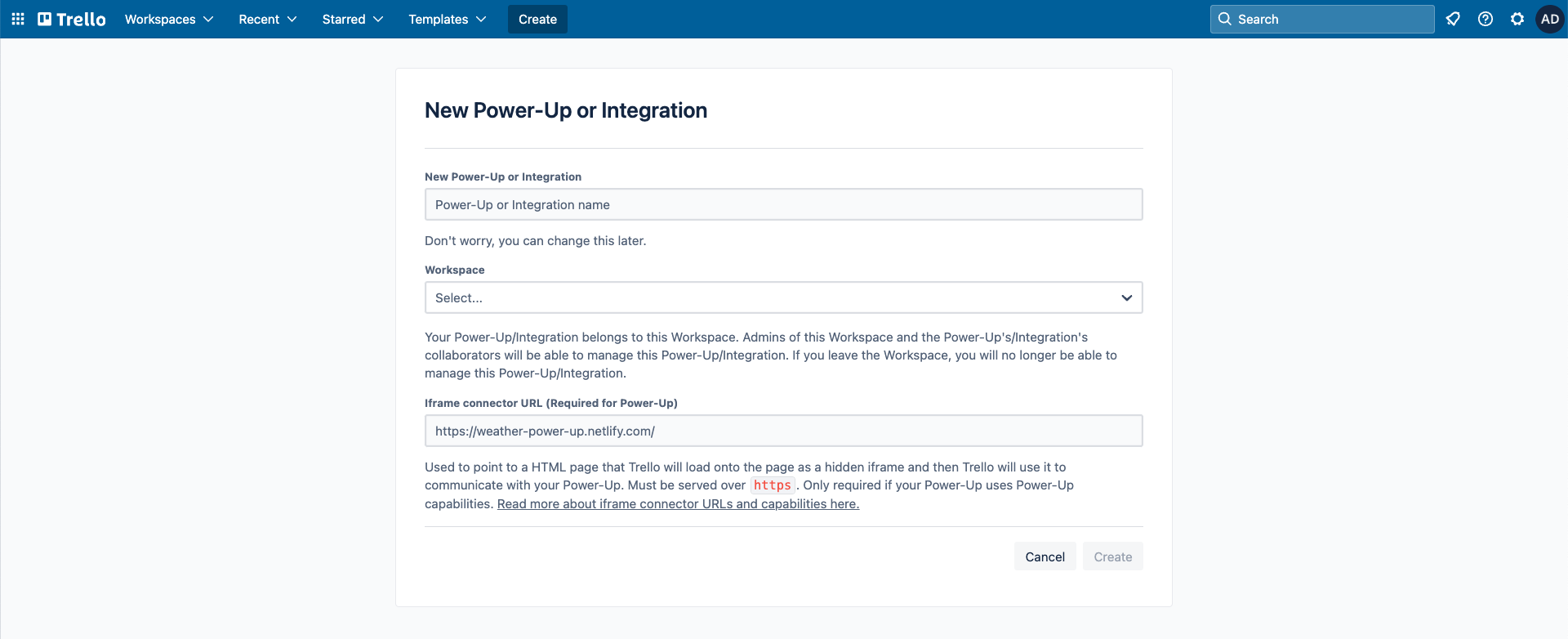This screenshot has height=639, width=1568.
Task: Click "Don't worry, you can change this later" text
Action: (x=536, y=241)
